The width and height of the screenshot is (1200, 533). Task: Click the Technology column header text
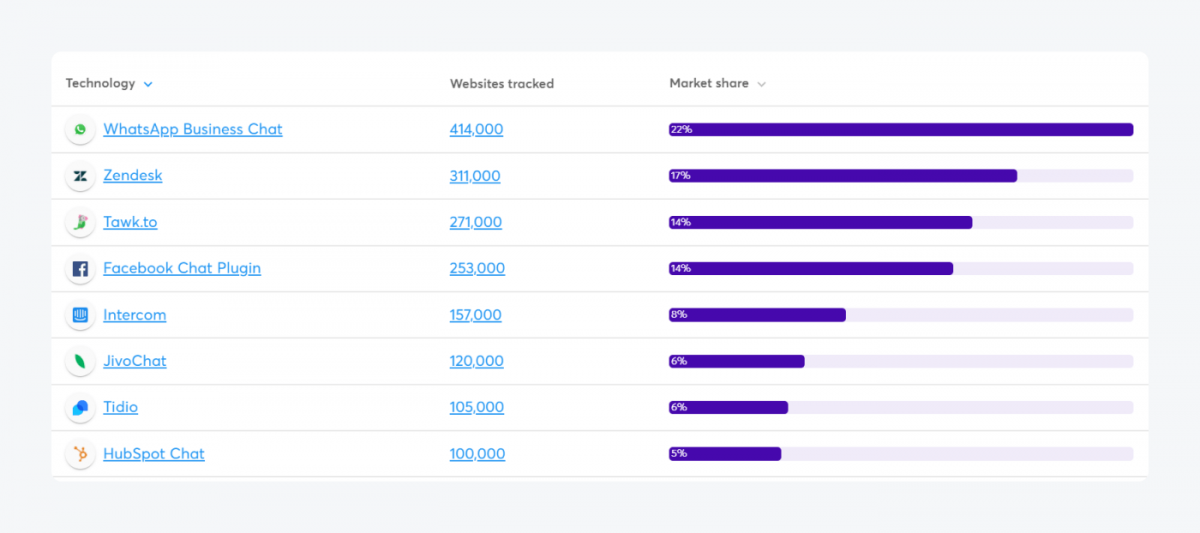101,83
